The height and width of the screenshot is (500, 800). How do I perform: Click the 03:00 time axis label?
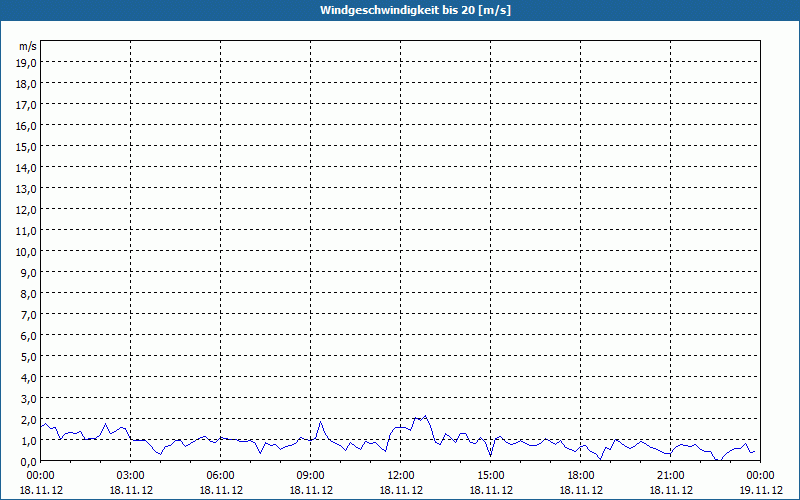coord(131,476)
